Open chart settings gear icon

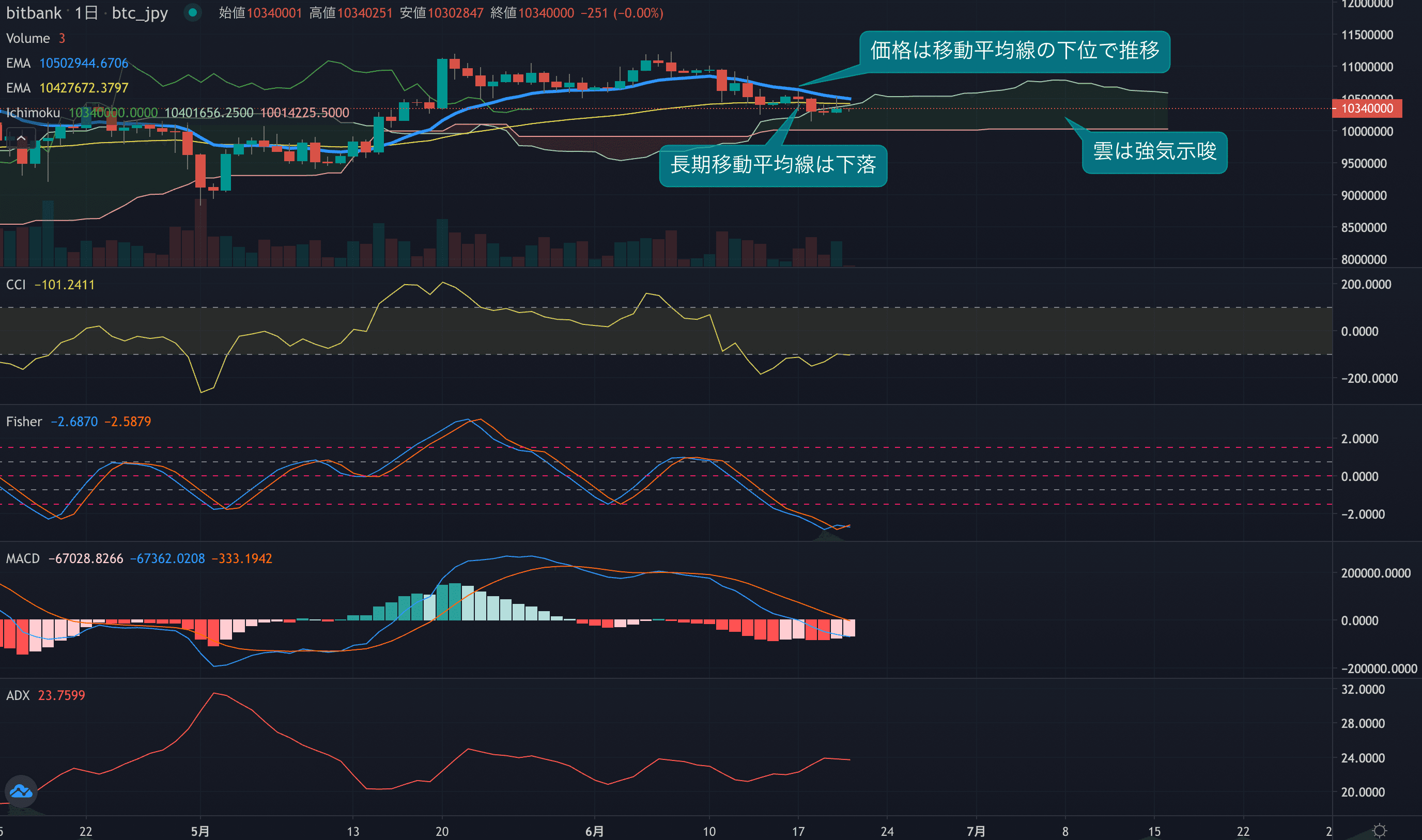[x=1380, y=830]
